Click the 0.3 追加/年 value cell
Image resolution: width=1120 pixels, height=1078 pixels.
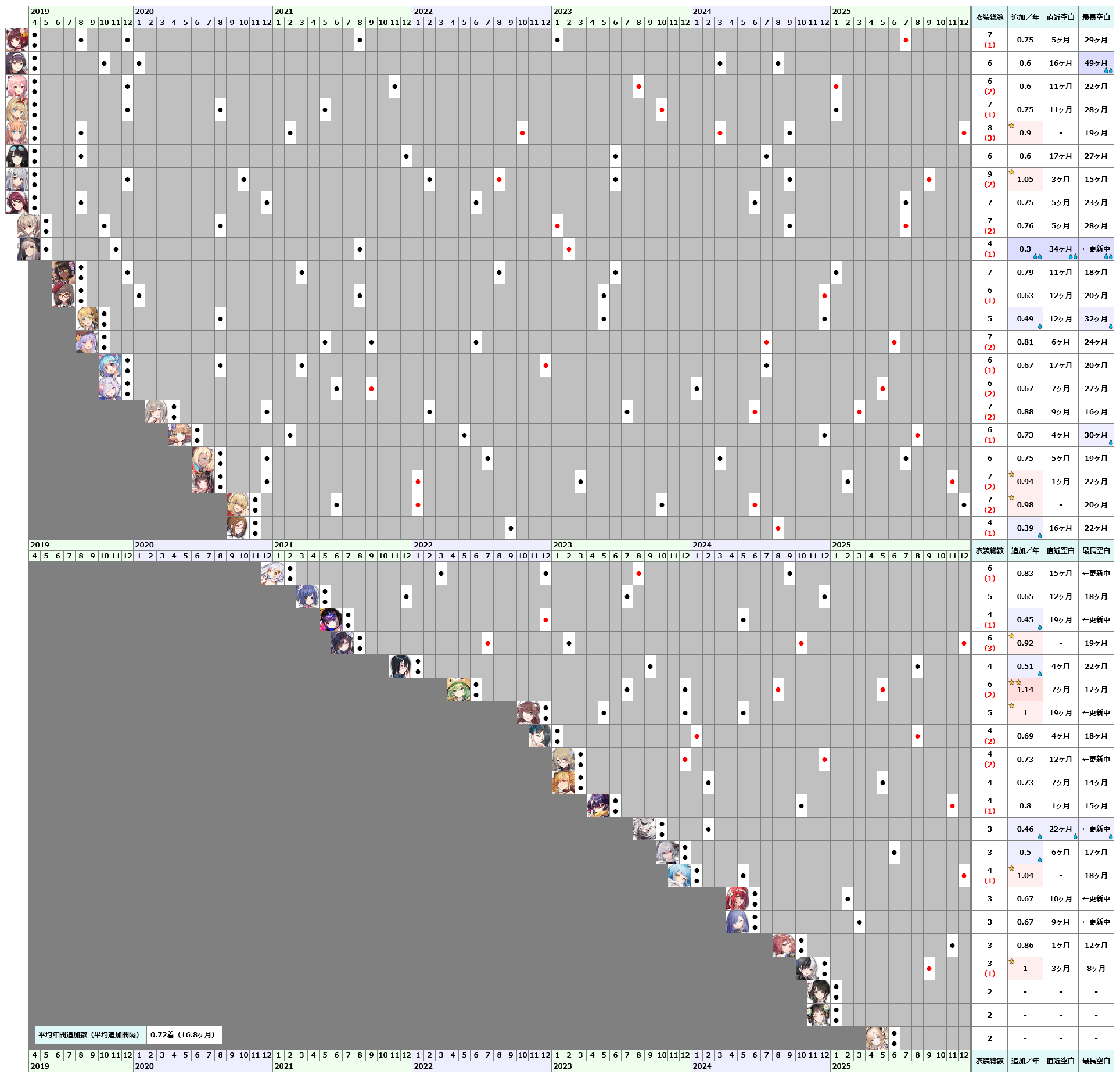1025,249
